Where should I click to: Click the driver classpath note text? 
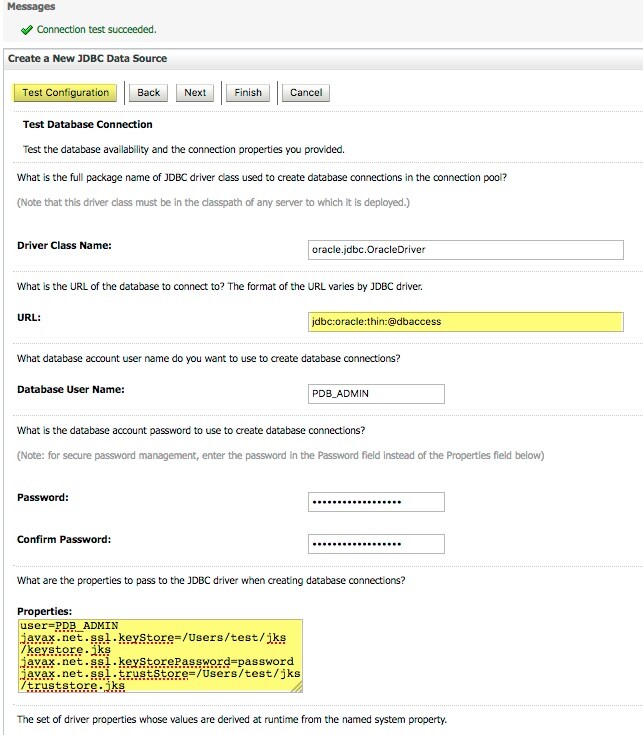tap(213, 202)
